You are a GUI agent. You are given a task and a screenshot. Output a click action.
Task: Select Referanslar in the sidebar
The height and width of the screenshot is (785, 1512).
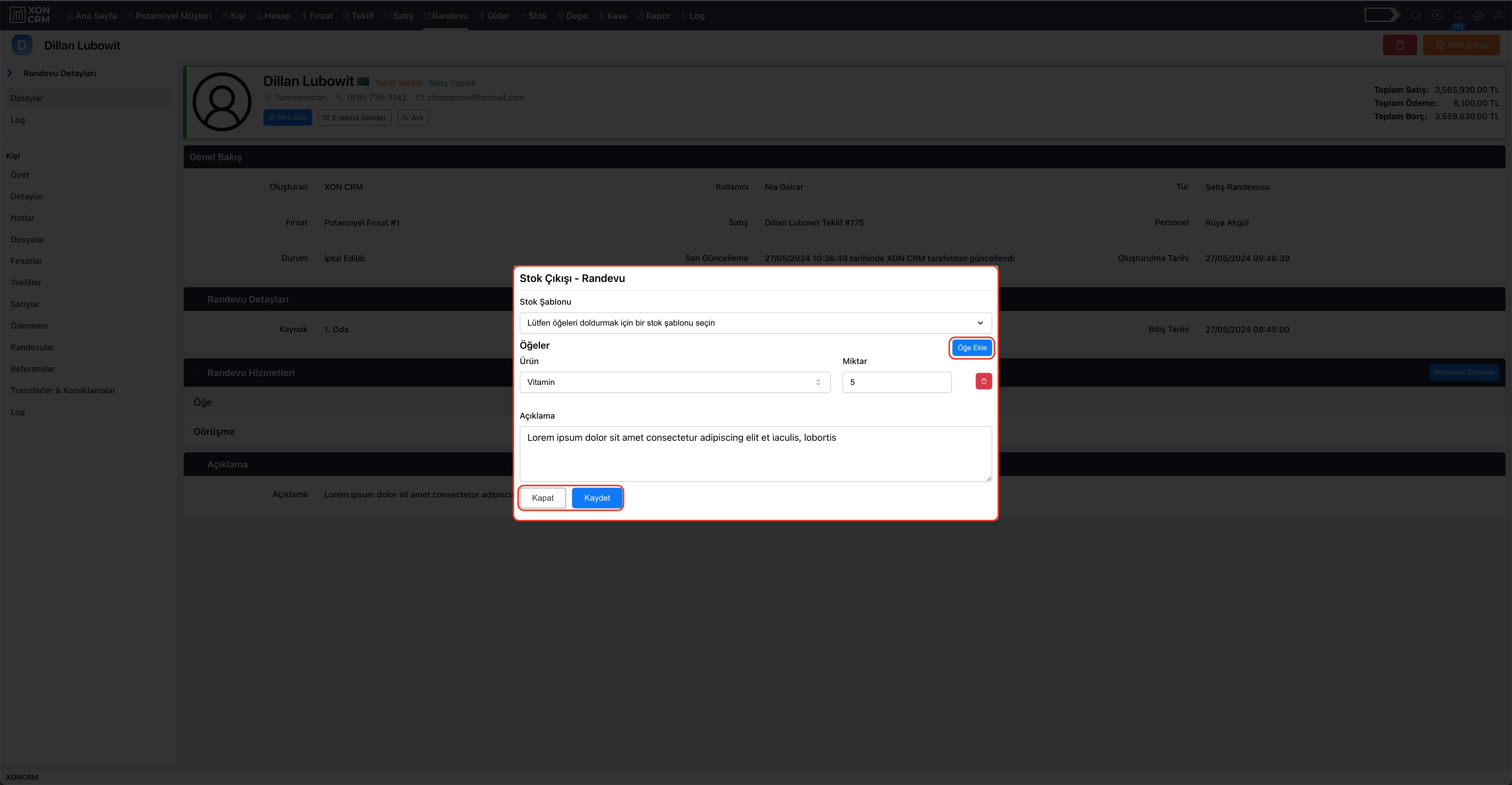pyautogui.click(x=33, y=369)
